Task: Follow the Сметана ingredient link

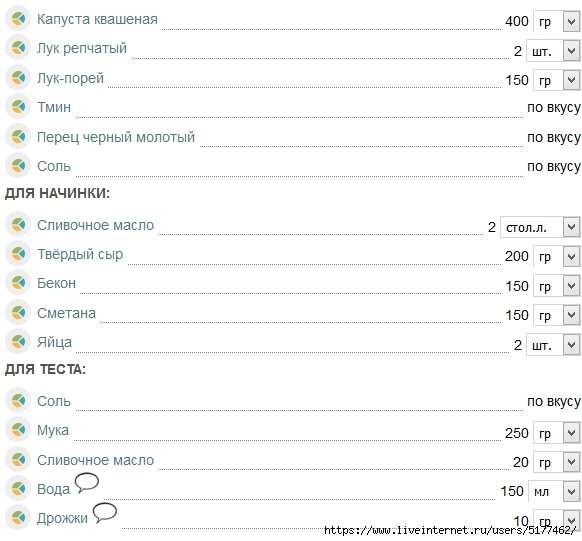Action: [x=66, y=313]
